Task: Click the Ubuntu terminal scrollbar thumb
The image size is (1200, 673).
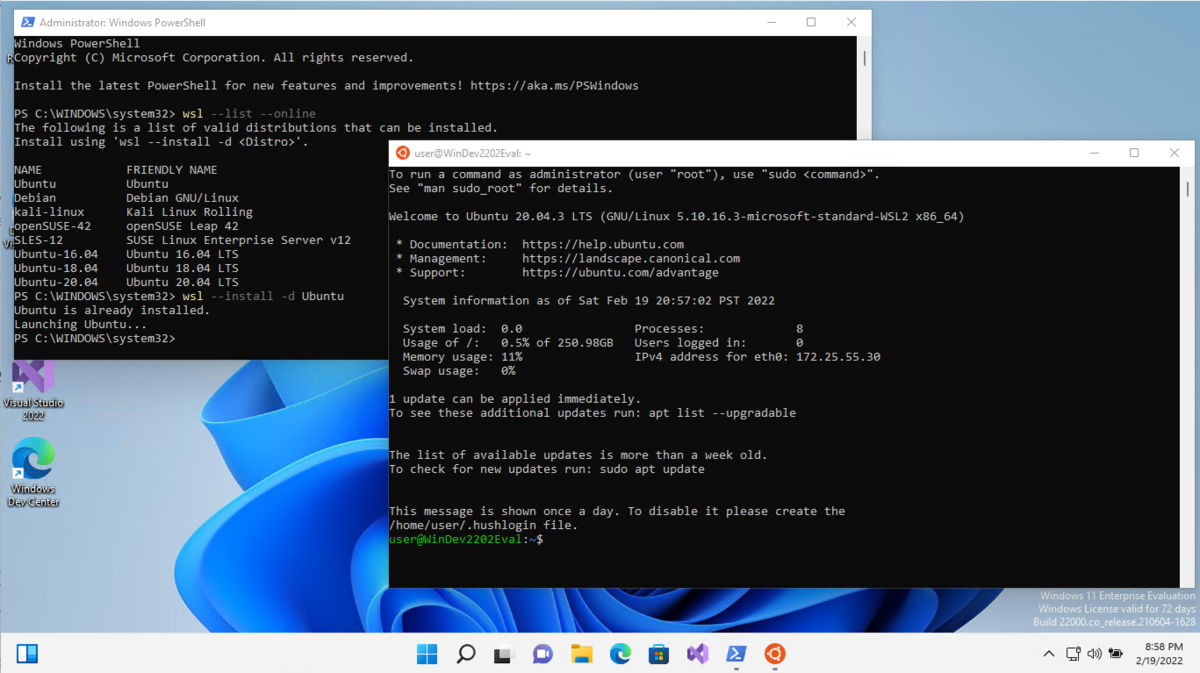Action: [x=1188, y=189]
